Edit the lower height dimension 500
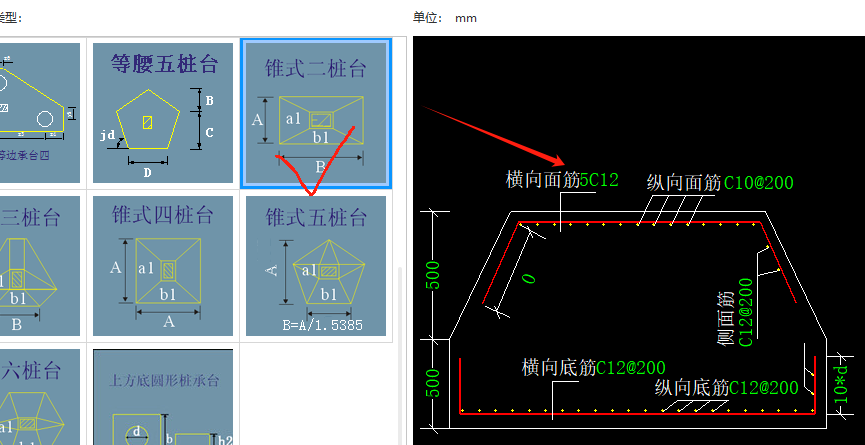865x445 pixels. pos(435,383)
